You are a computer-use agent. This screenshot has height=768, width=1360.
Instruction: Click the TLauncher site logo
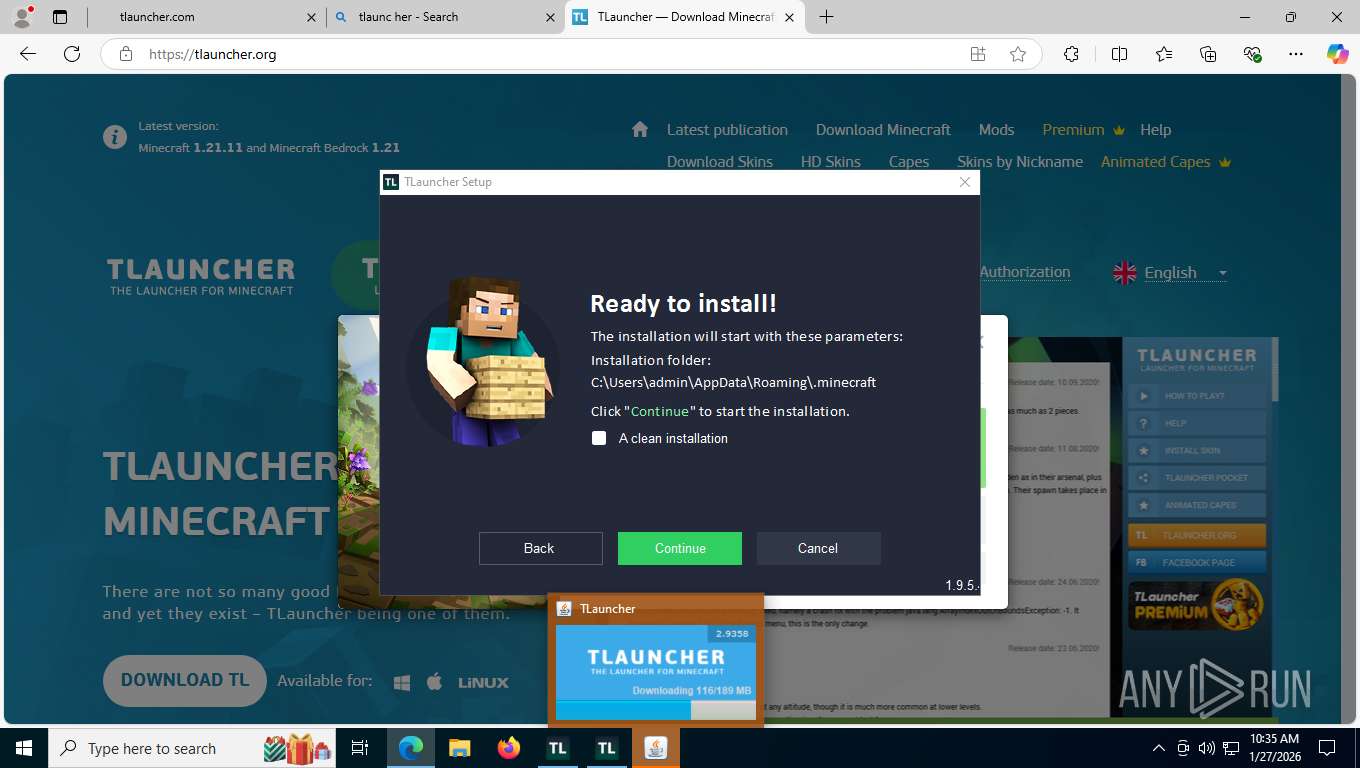(201, 276)
